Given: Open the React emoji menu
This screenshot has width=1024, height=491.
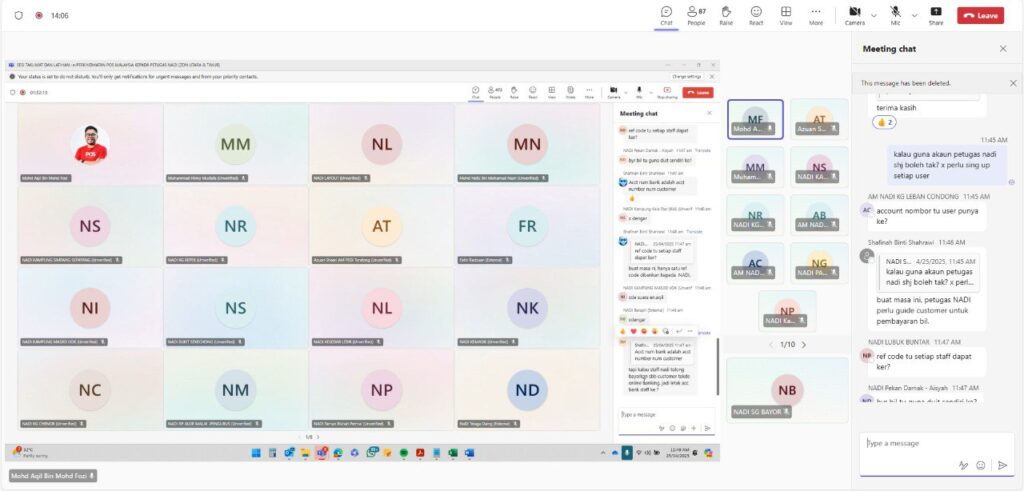Looking at the screenshot, I should [756, 14].
